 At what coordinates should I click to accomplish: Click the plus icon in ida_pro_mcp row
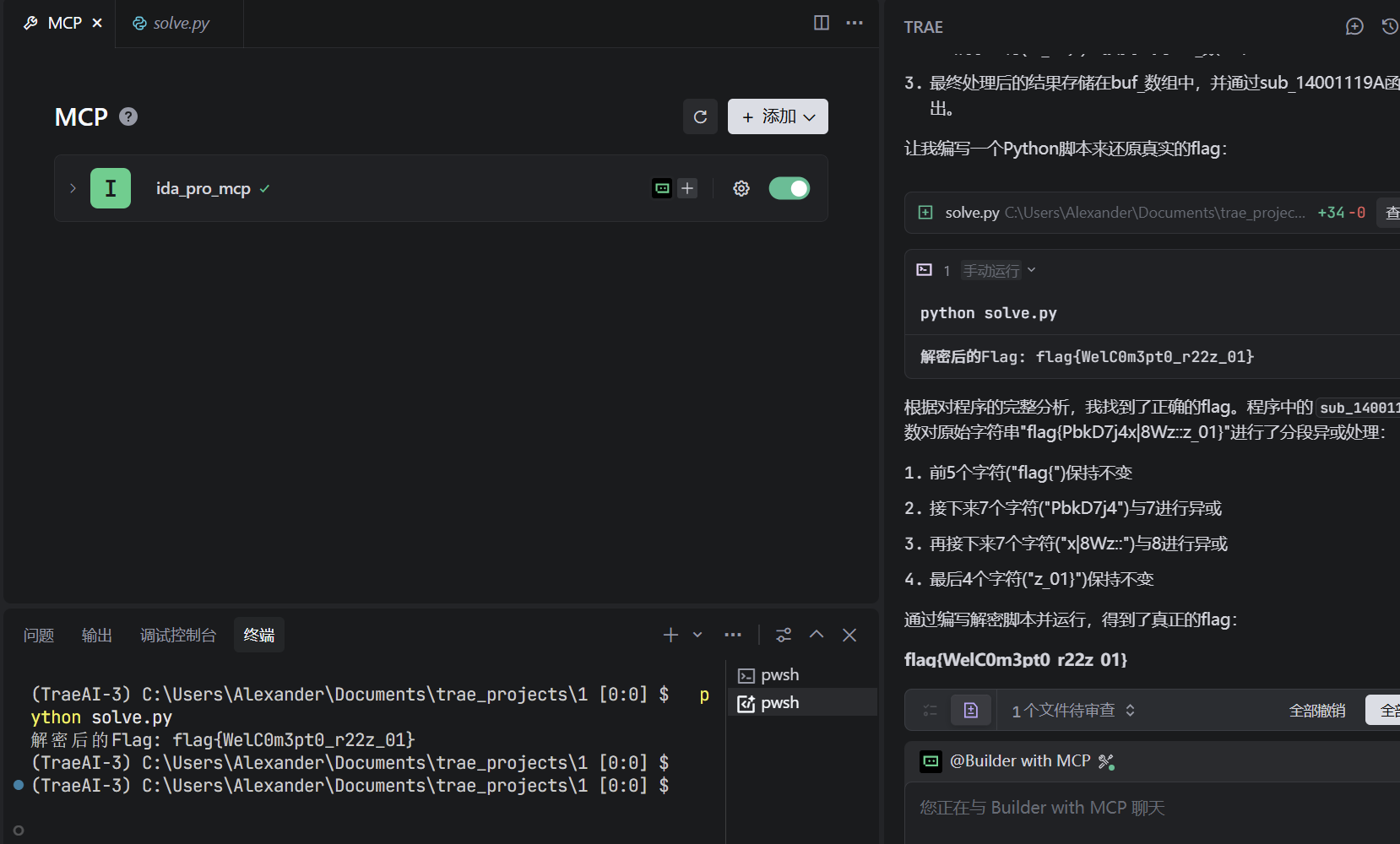(x=687, y=188)
